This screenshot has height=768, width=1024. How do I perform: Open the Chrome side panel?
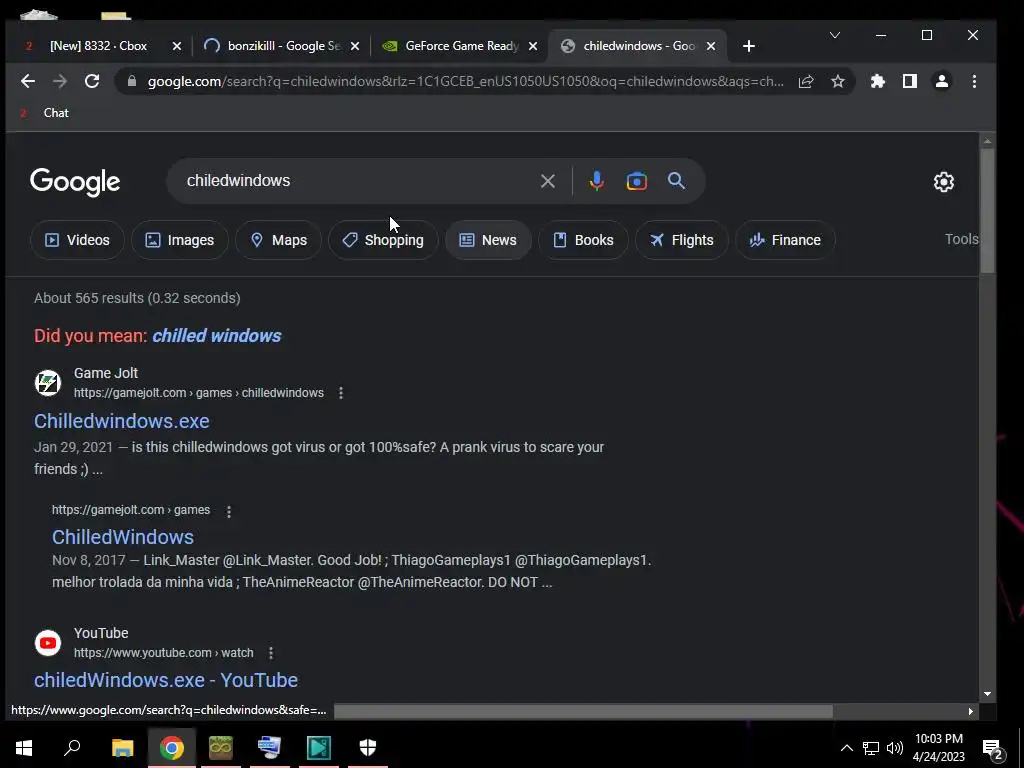tap(910, 81)
